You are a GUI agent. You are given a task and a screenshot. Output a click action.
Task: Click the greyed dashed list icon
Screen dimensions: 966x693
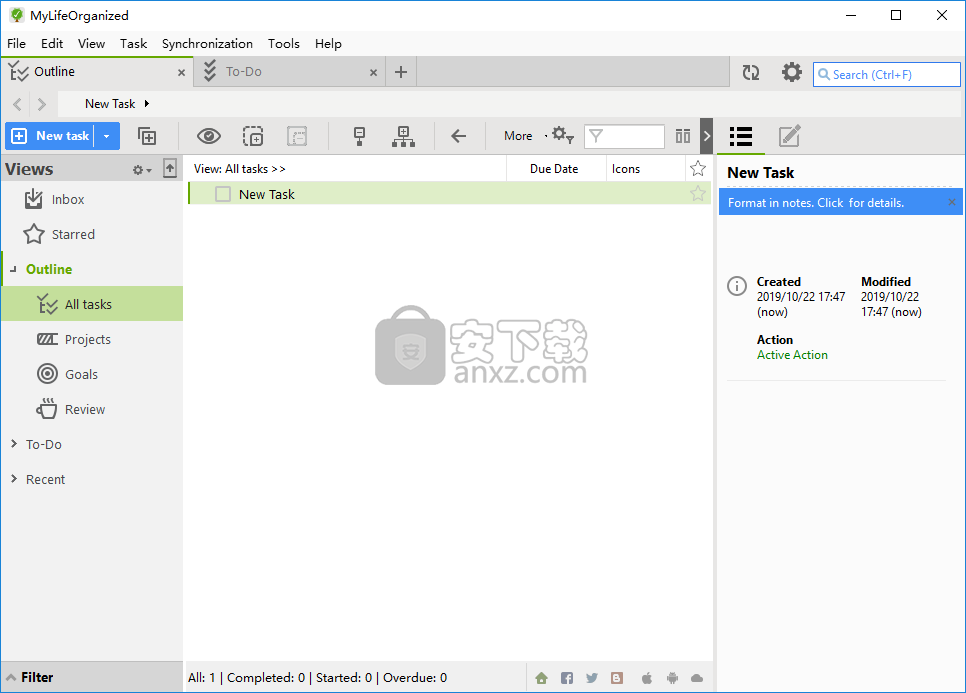[297, 136]
